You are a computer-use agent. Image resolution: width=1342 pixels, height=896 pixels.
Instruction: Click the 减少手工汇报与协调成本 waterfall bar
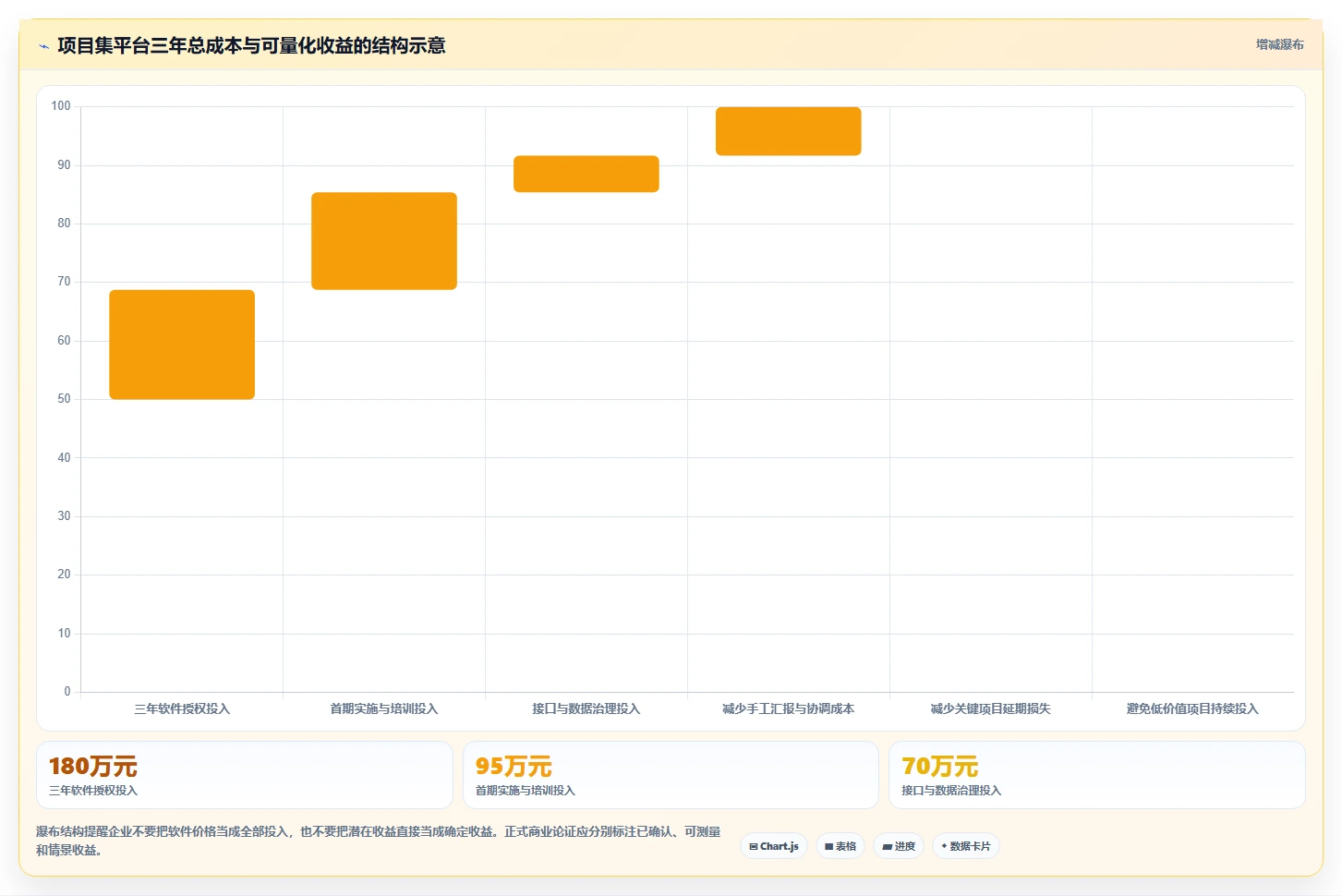tap(789, 131)
